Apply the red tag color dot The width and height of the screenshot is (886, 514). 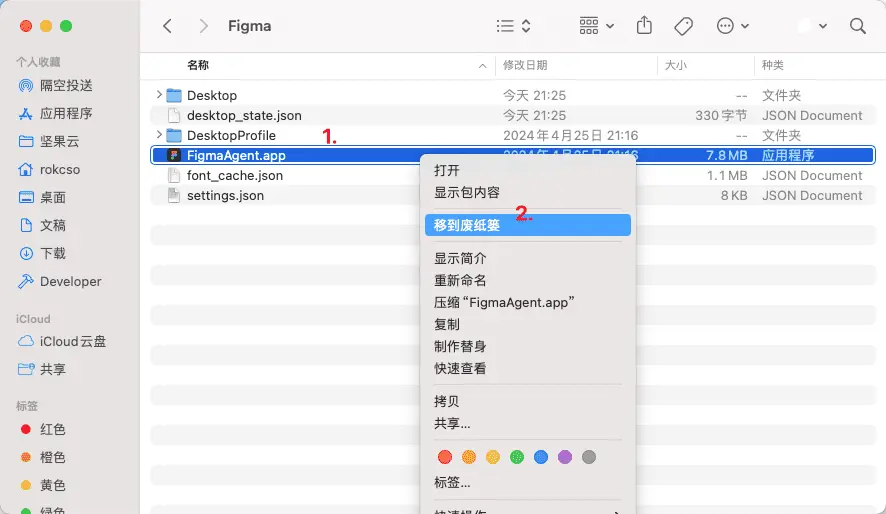coord(445,457)
